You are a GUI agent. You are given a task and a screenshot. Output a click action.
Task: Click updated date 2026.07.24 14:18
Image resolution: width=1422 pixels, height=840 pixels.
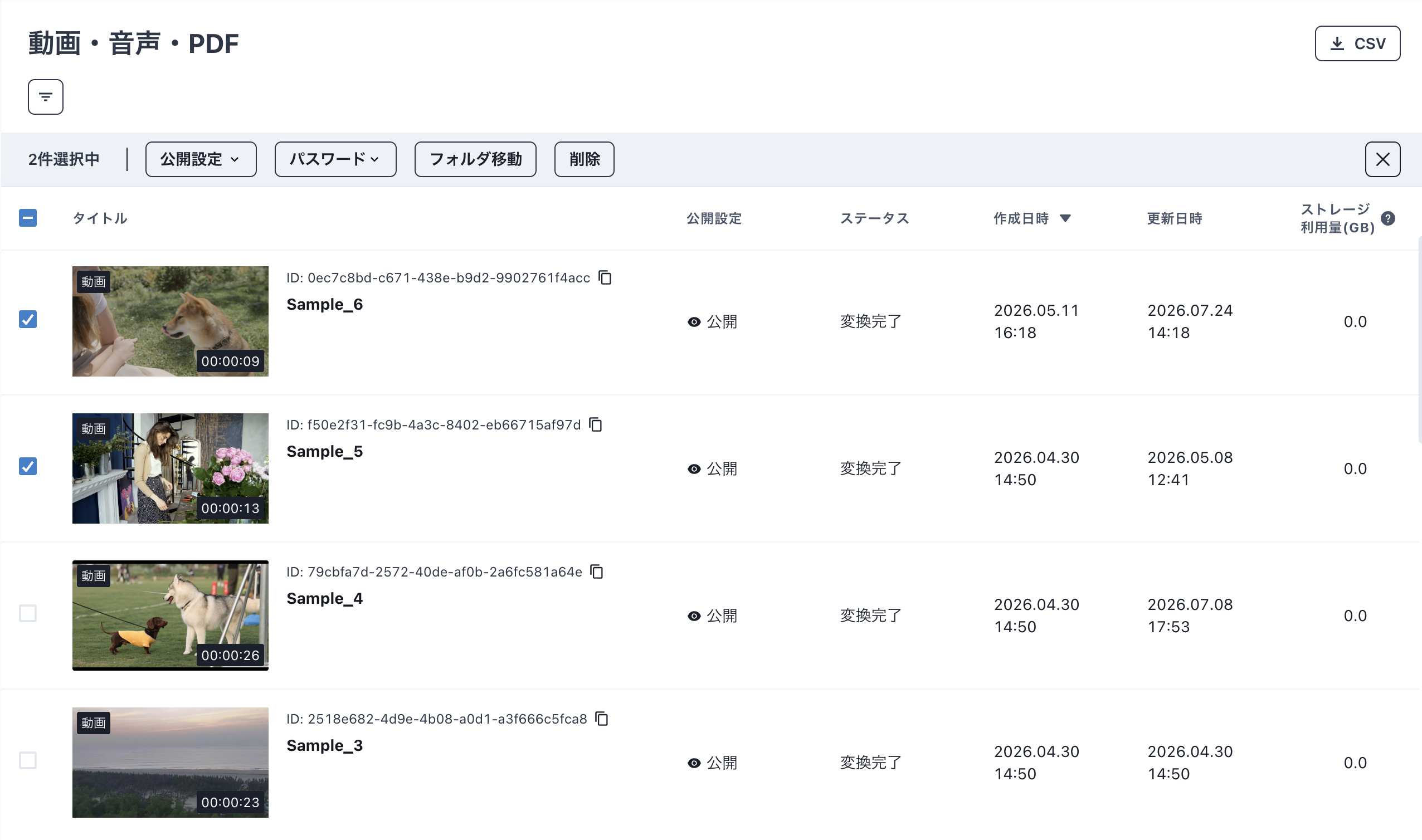(1190, 321)
